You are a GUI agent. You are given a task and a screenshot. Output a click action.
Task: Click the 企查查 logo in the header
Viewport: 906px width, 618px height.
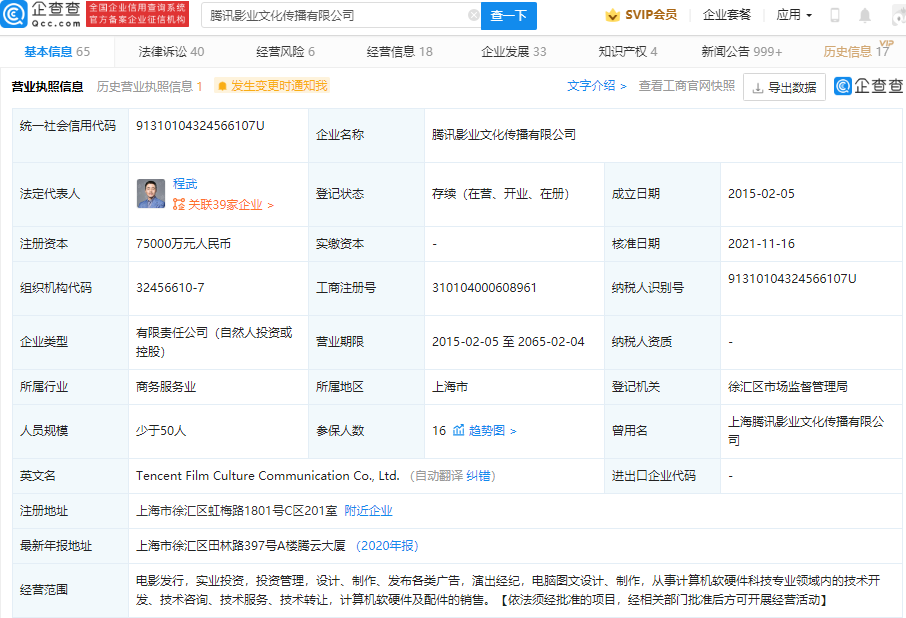pyautogui.click(x=42, y=15)
